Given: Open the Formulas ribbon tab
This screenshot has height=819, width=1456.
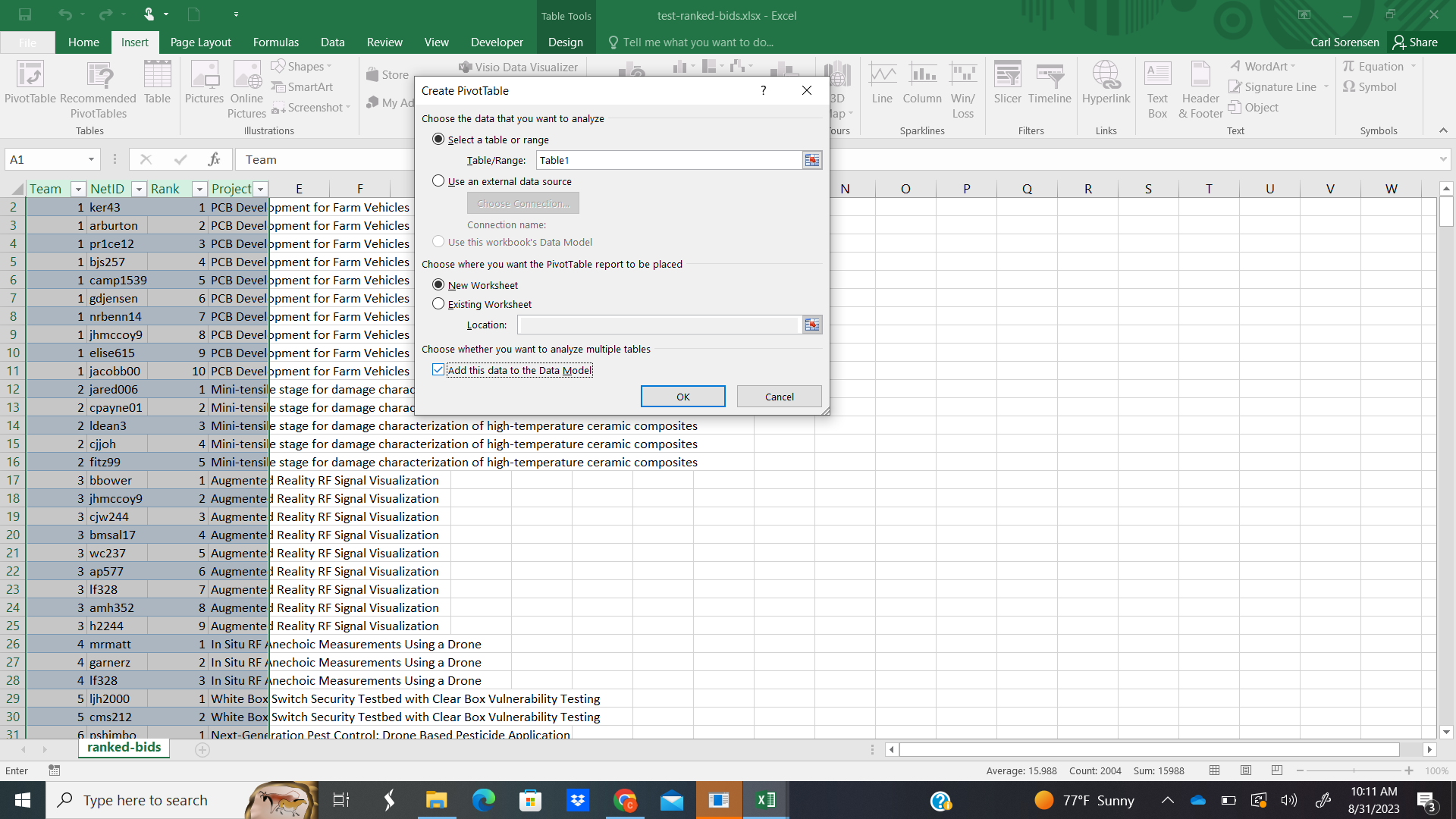Looking at the screenshot, I should (x=275, y=42).
